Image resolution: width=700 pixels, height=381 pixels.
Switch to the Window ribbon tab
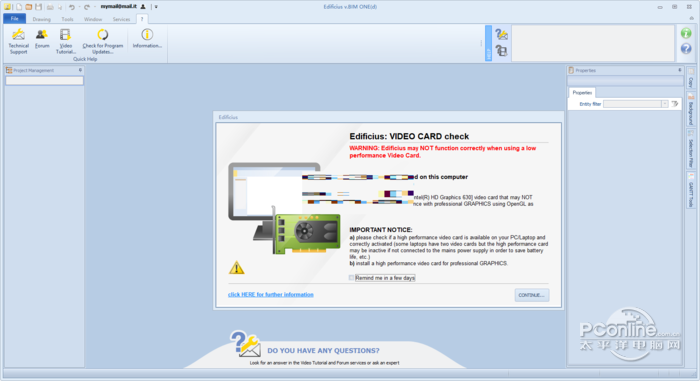tap(93, 19)
